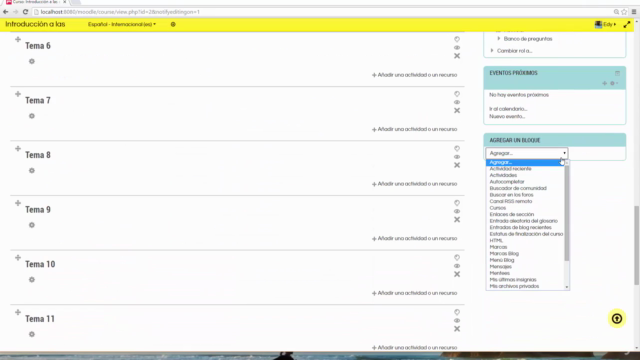The height and width of the screenshot is (360, 640).
Task: Click the move icon of the Eventos Próximos block
Action: [x=604, y=83]
